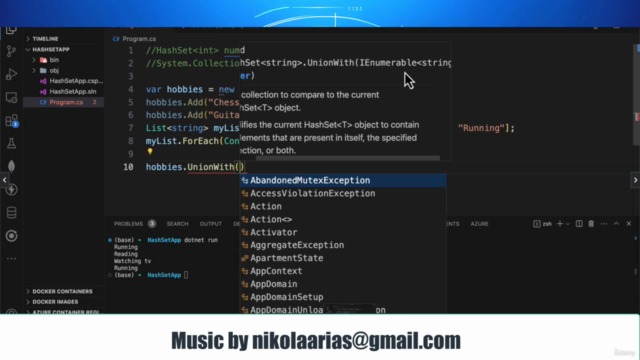
Task: Show additional views ellipsis in activity bar
Action: (11, 258)
